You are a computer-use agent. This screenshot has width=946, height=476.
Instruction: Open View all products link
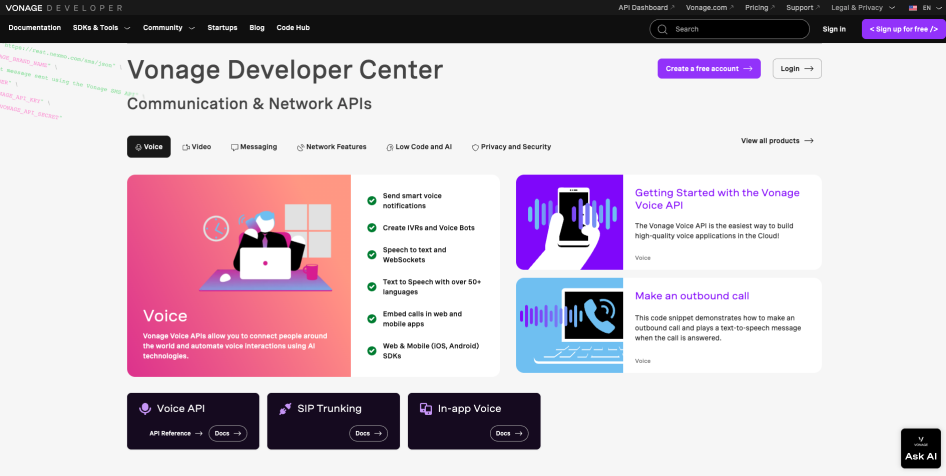point(777,141)
